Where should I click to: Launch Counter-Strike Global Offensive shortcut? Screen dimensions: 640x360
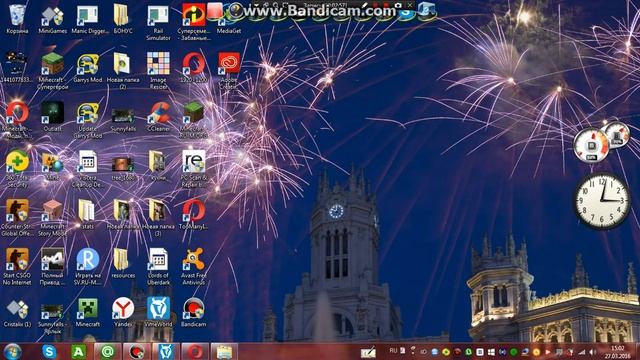click(17, 218)
